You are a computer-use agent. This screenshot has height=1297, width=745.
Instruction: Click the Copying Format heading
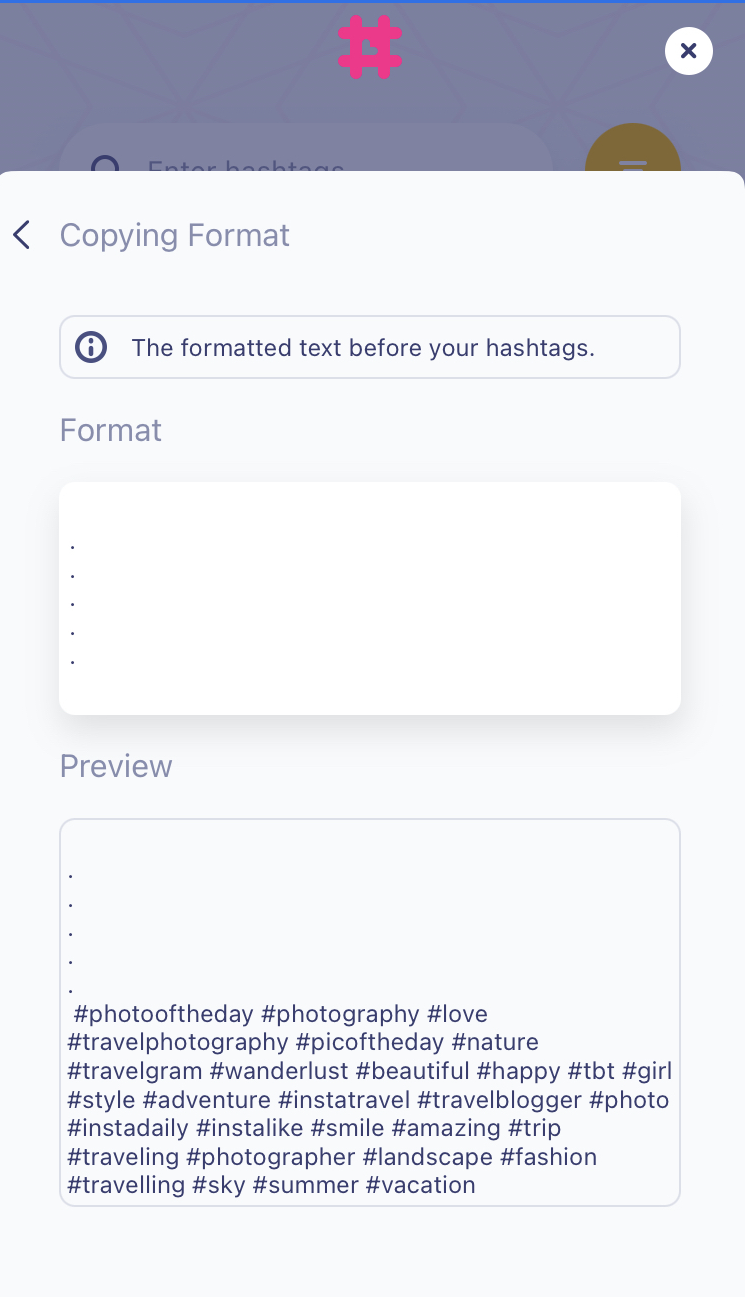175,235
